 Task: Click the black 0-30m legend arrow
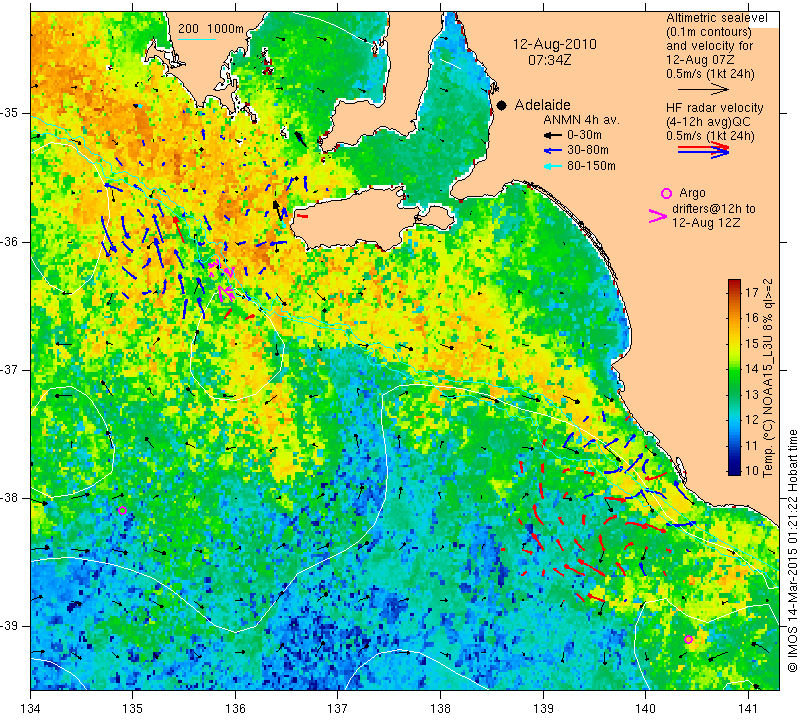pyautogui.click(x=552, y=135)
